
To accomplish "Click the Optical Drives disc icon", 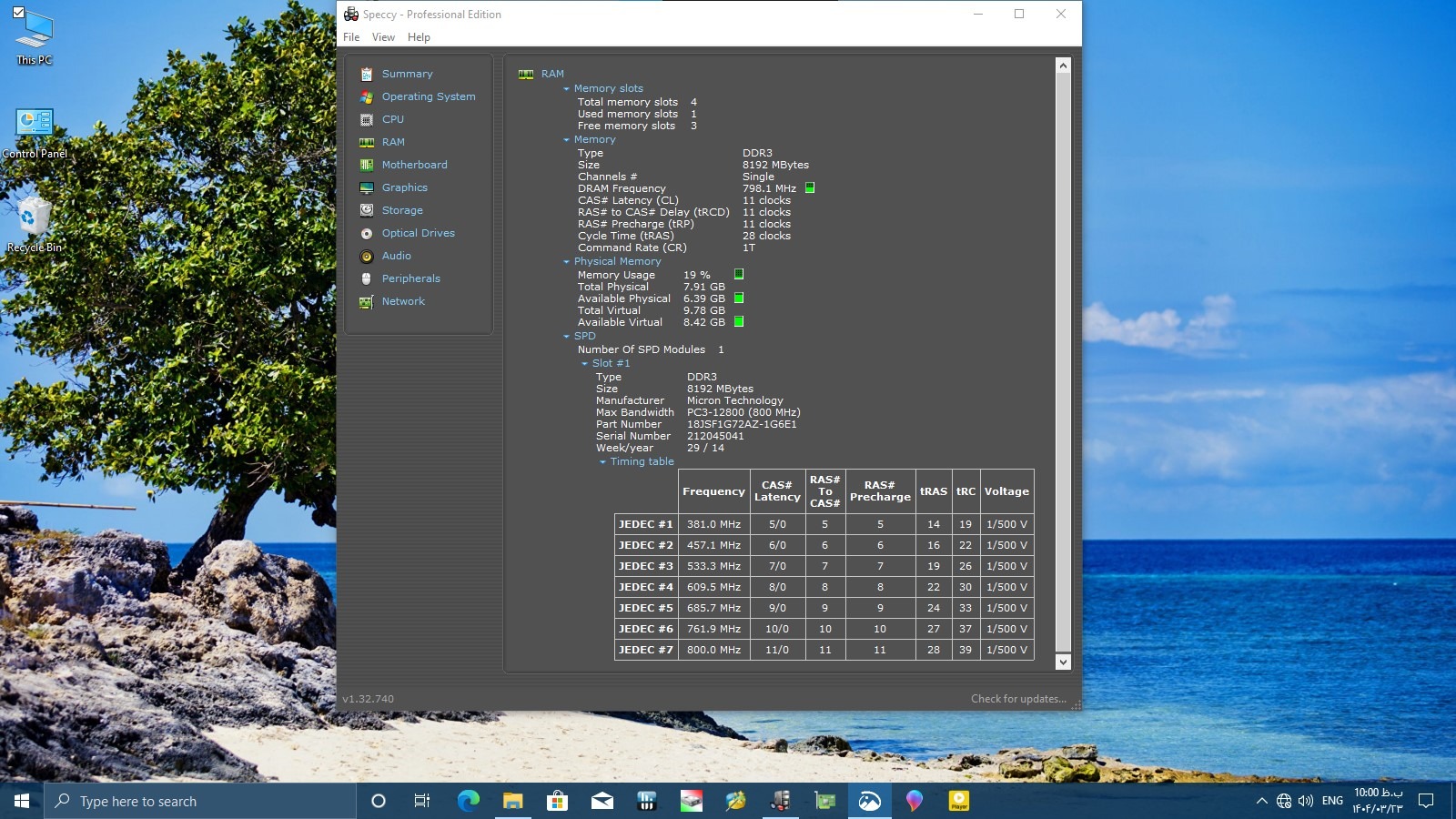I will click(x=367, y=233).
